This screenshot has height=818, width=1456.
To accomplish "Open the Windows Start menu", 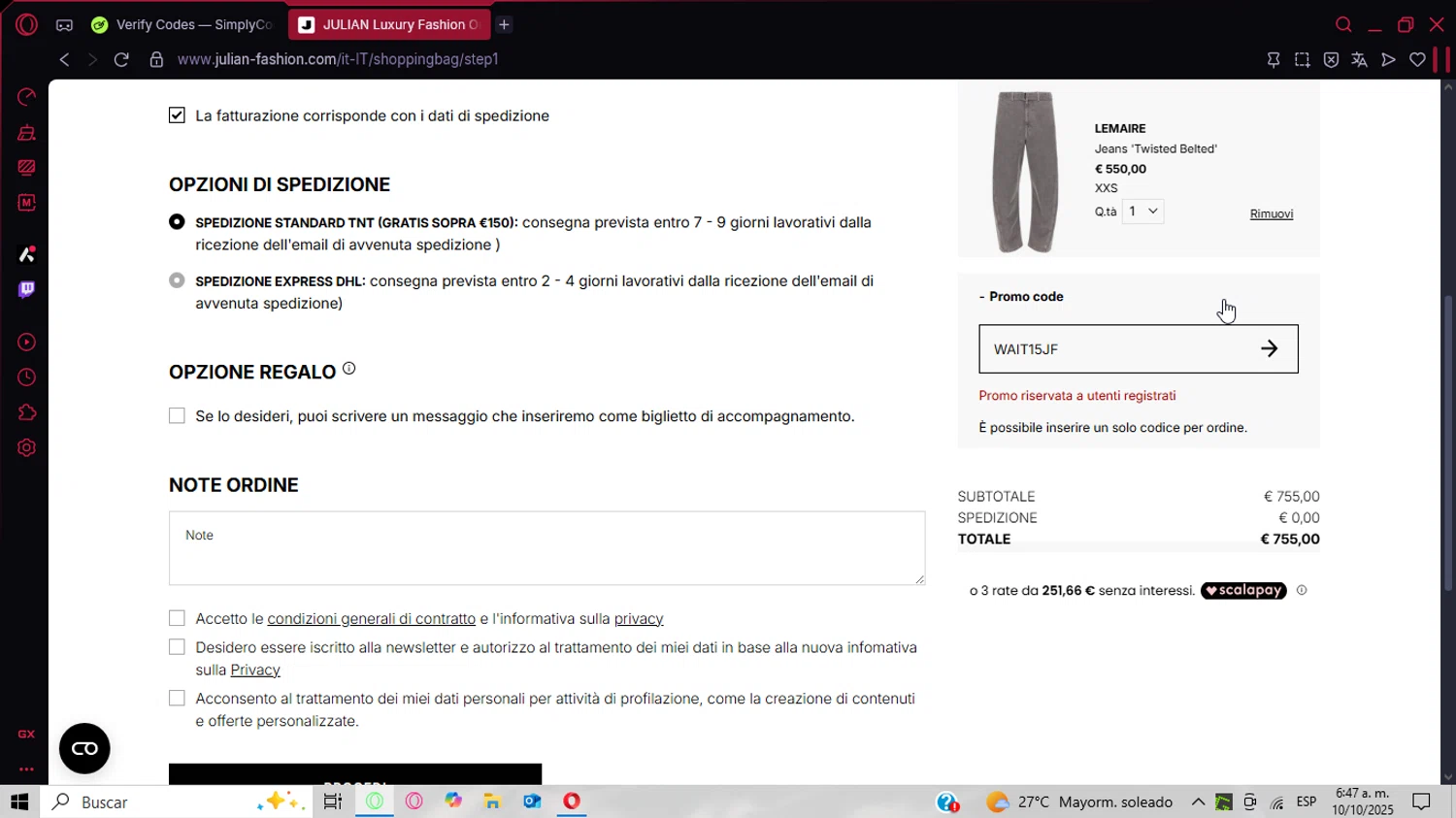I will click(19, 802).
